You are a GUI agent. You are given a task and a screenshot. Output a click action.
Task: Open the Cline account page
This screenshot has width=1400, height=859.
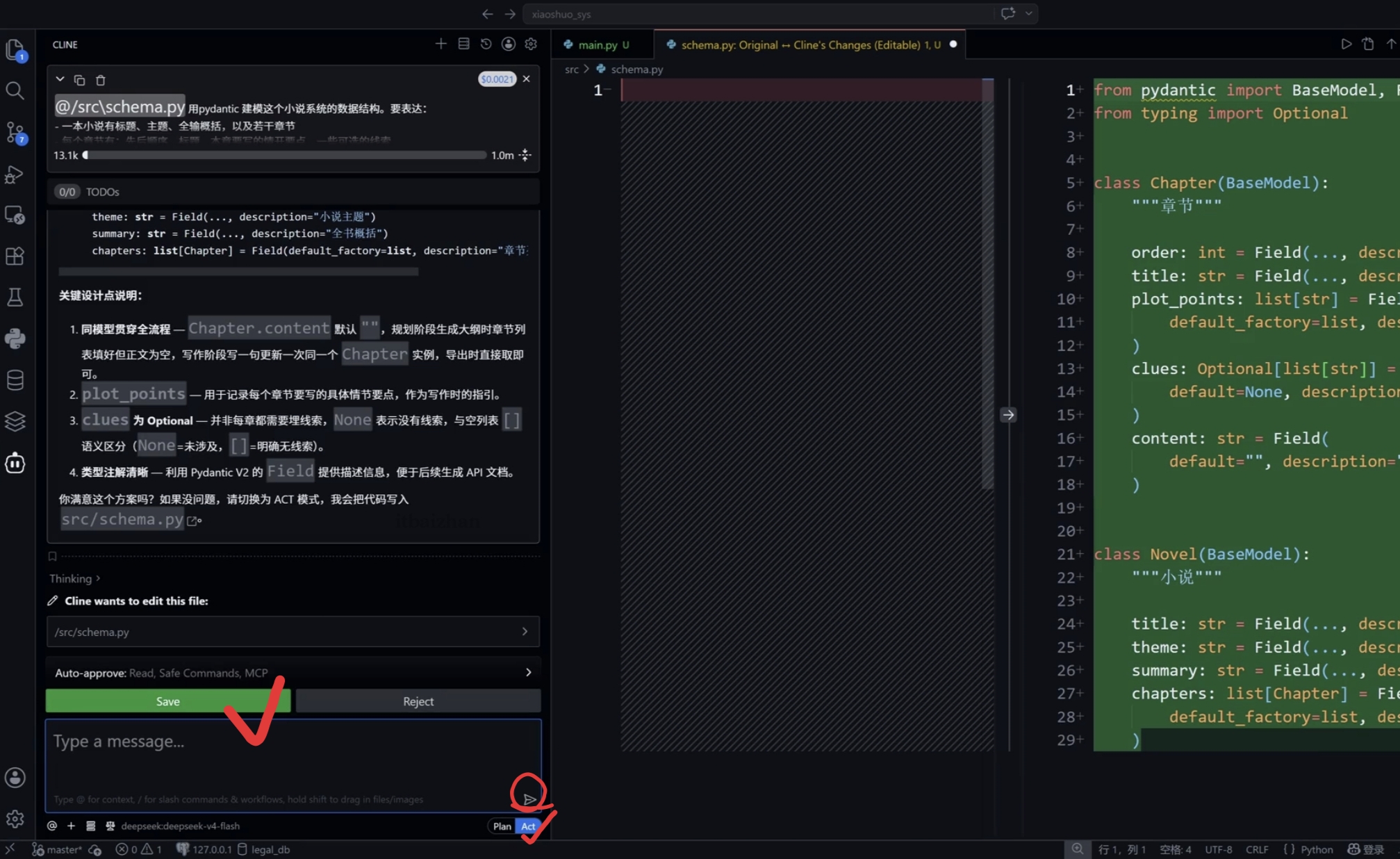[x=509, y=44]
